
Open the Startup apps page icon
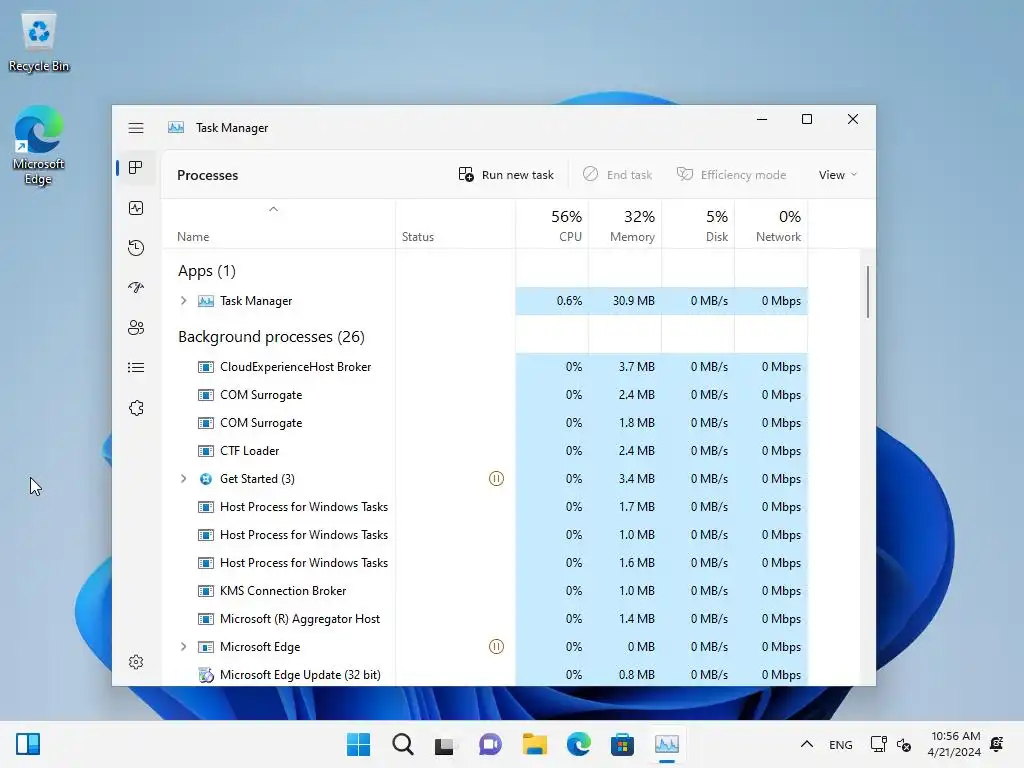[x=136, y=287]
